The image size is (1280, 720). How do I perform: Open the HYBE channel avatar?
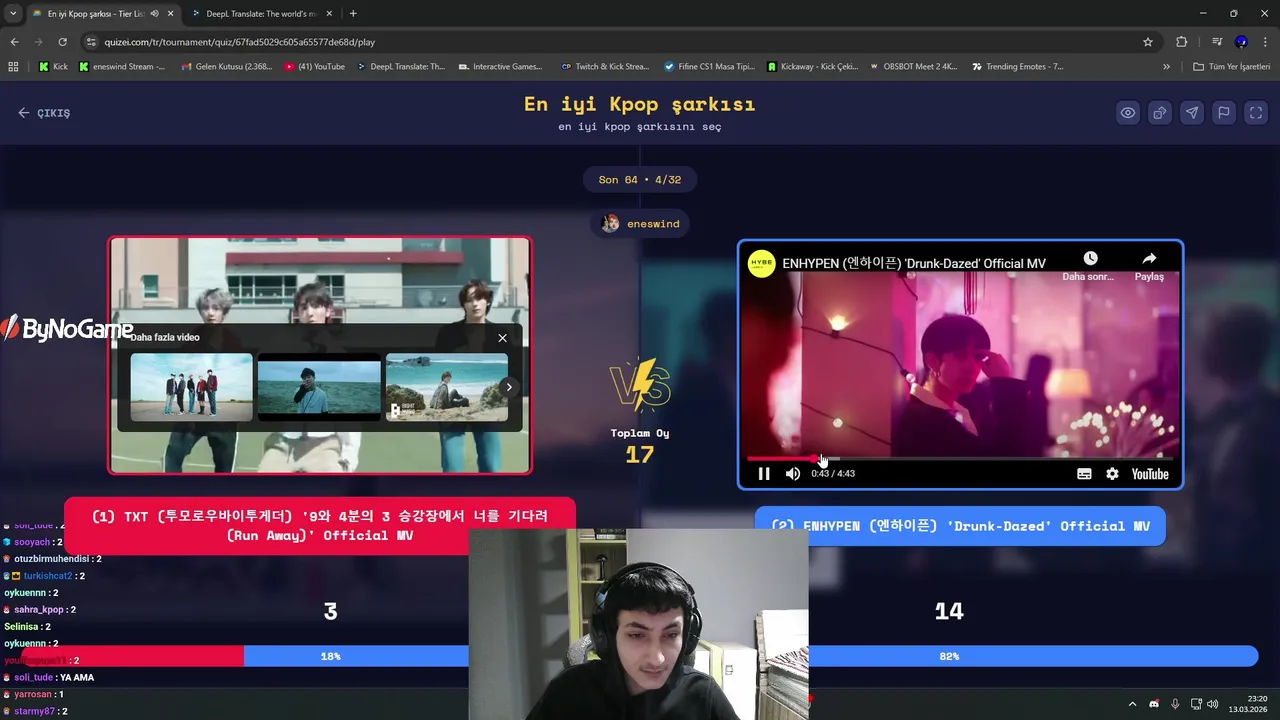tap(761, 264)
